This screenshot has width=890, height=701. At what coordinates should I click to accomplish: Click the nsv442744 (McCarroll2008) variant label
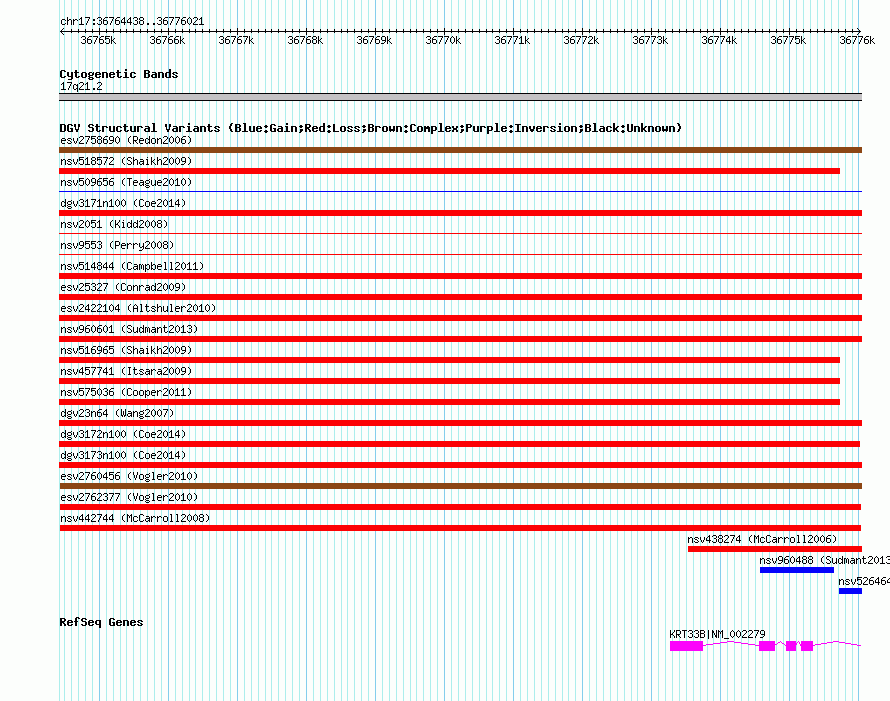pos(135,518)
